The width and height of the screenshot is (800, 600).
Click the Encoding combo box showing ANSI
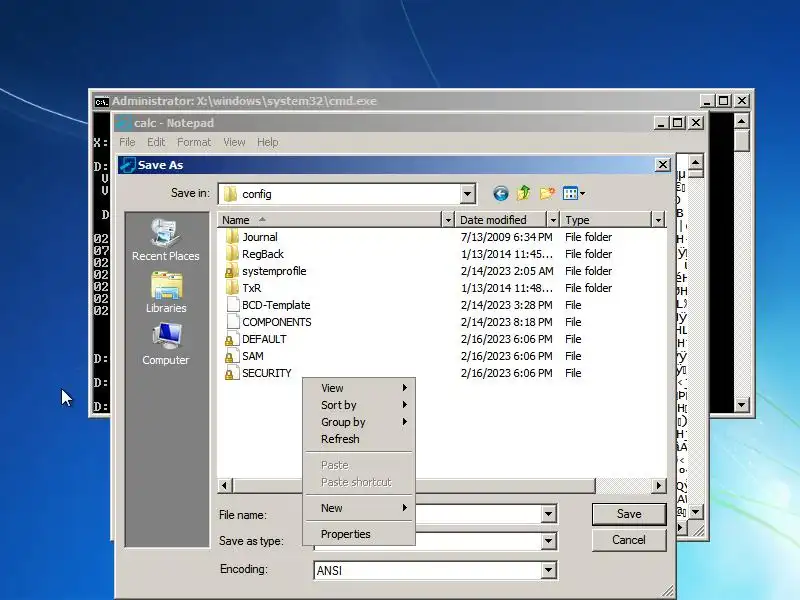click(x=435, y=570)
